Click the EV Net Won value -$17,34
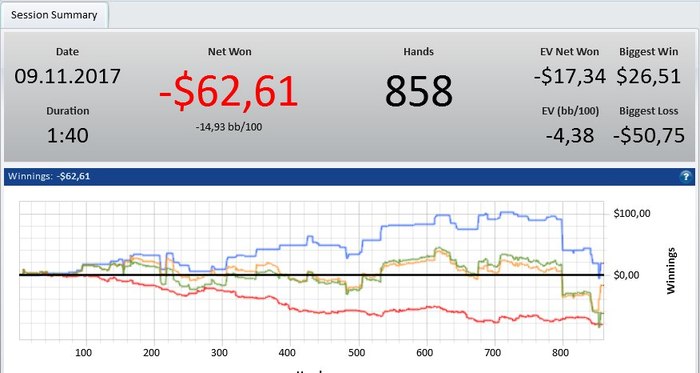The height and width of the screenshot is (373, 700). (570, 76)
